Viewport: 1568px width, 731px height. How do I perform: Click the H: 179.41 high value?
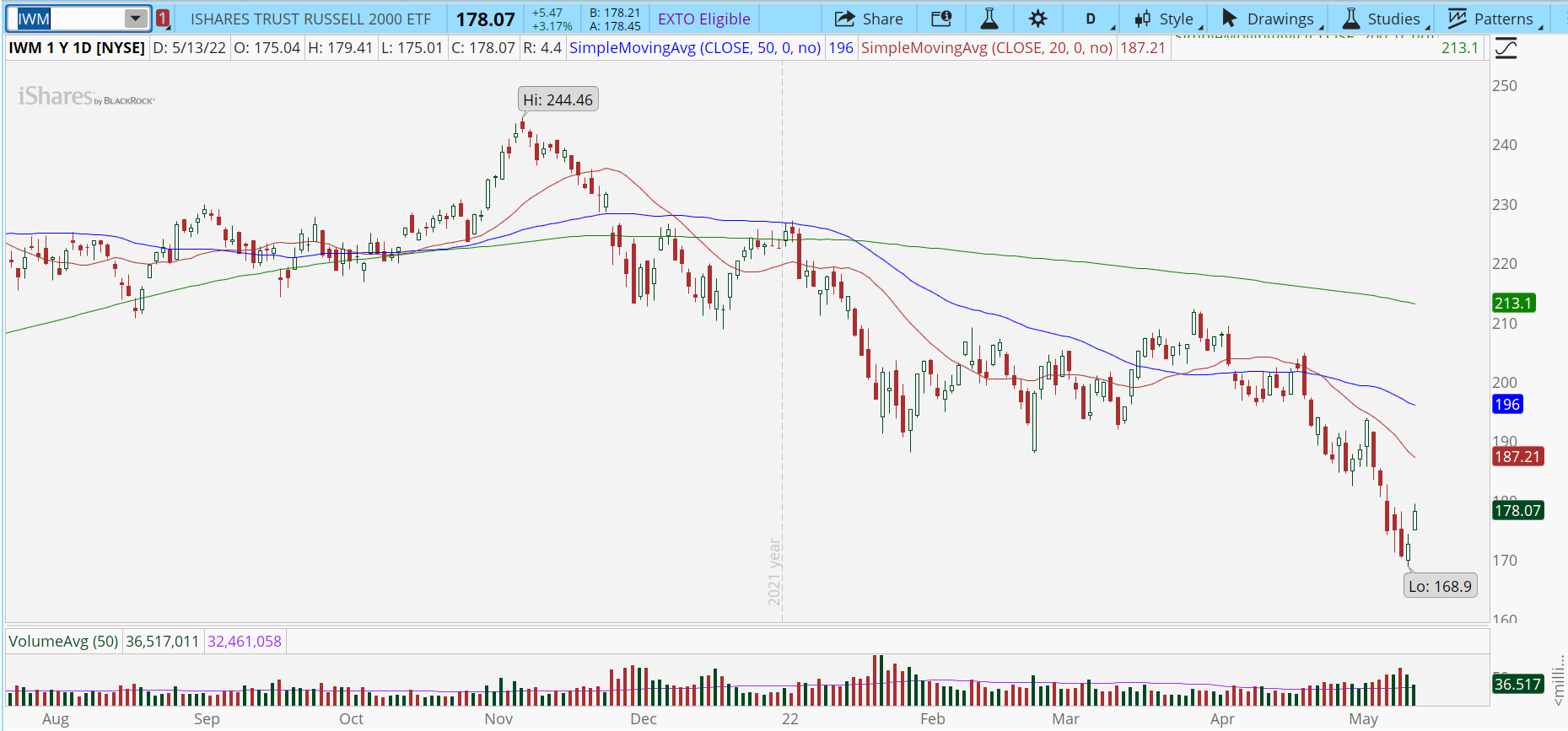(340, 48)
